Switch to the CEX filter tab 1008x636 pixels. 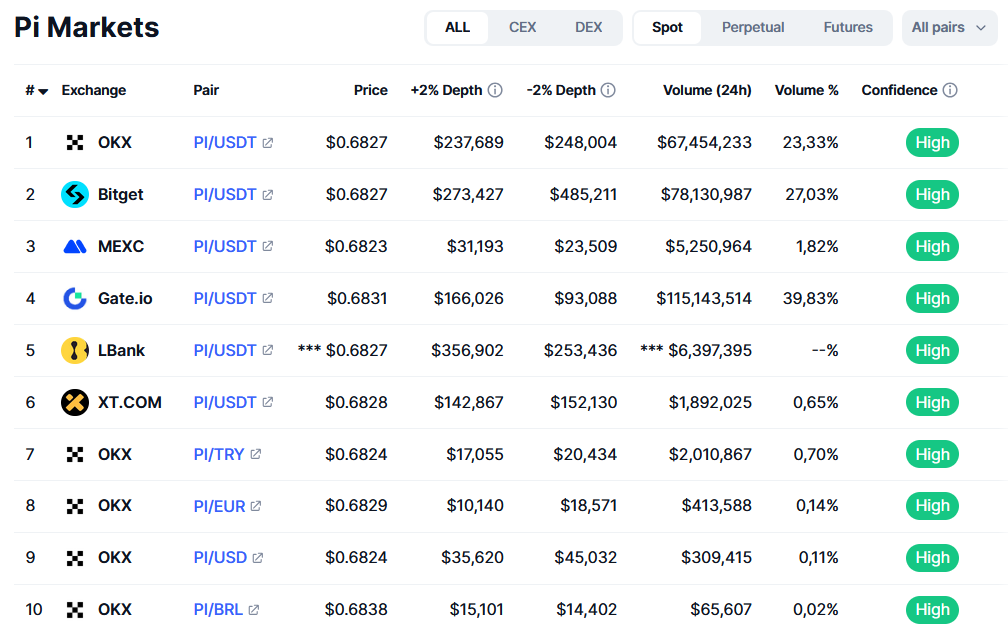[523, 28]
